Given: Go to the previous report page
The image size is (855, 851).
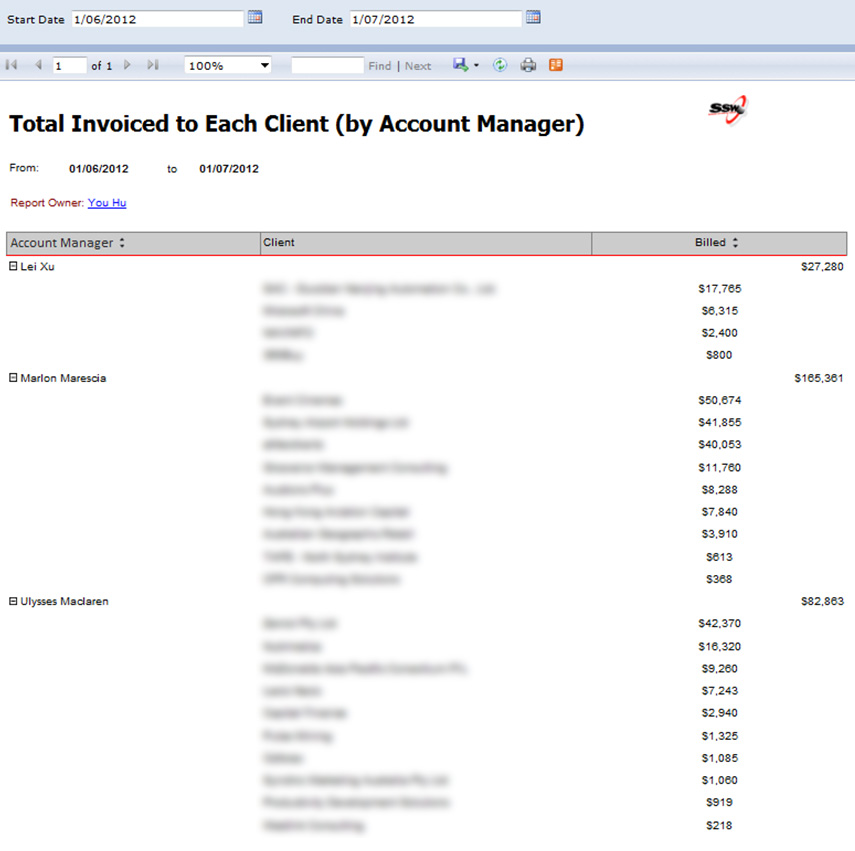Looking at the screenshot, I should point(38,65).
